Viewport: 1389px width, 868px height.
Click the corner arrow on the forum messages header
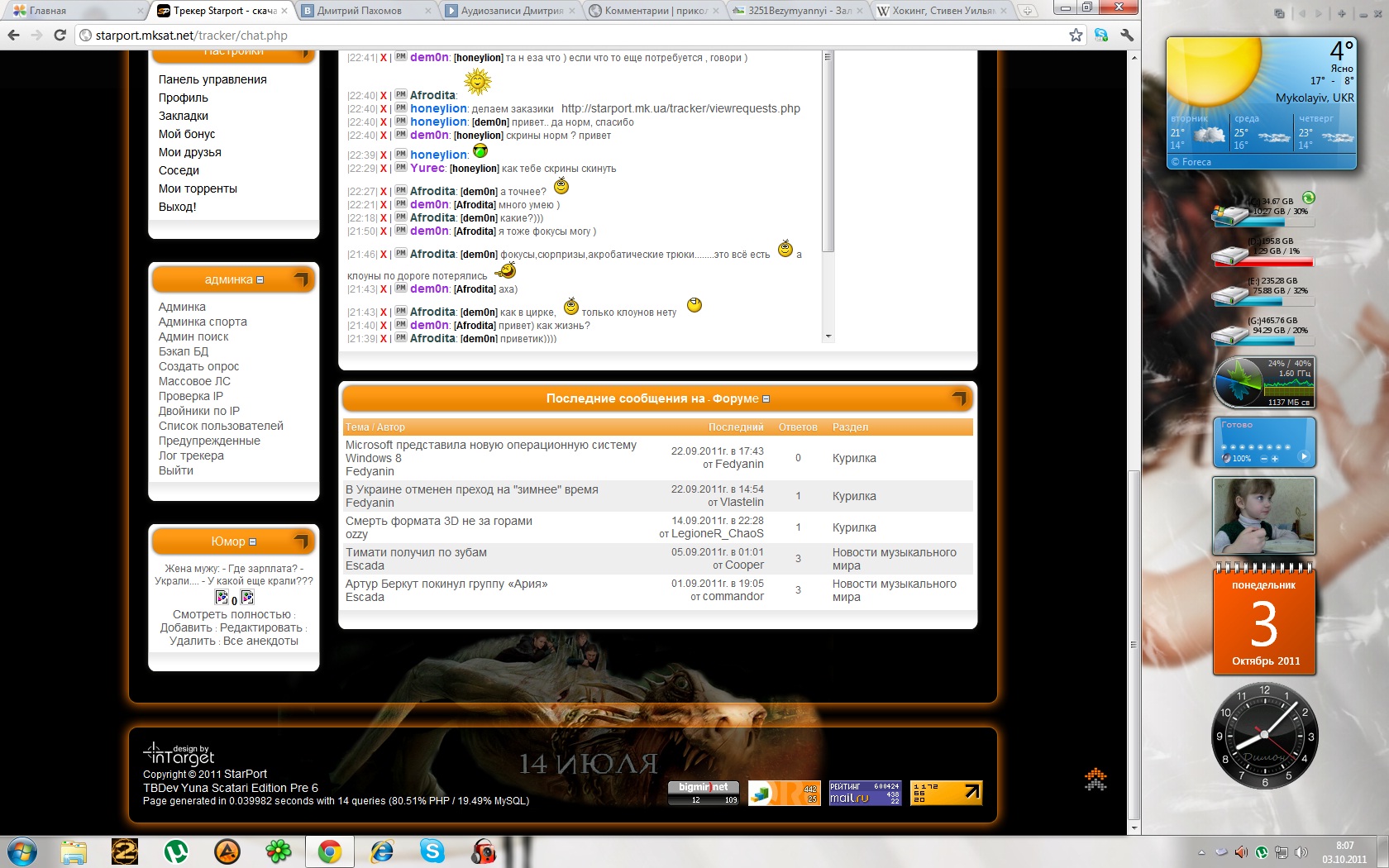click(959, 398)
